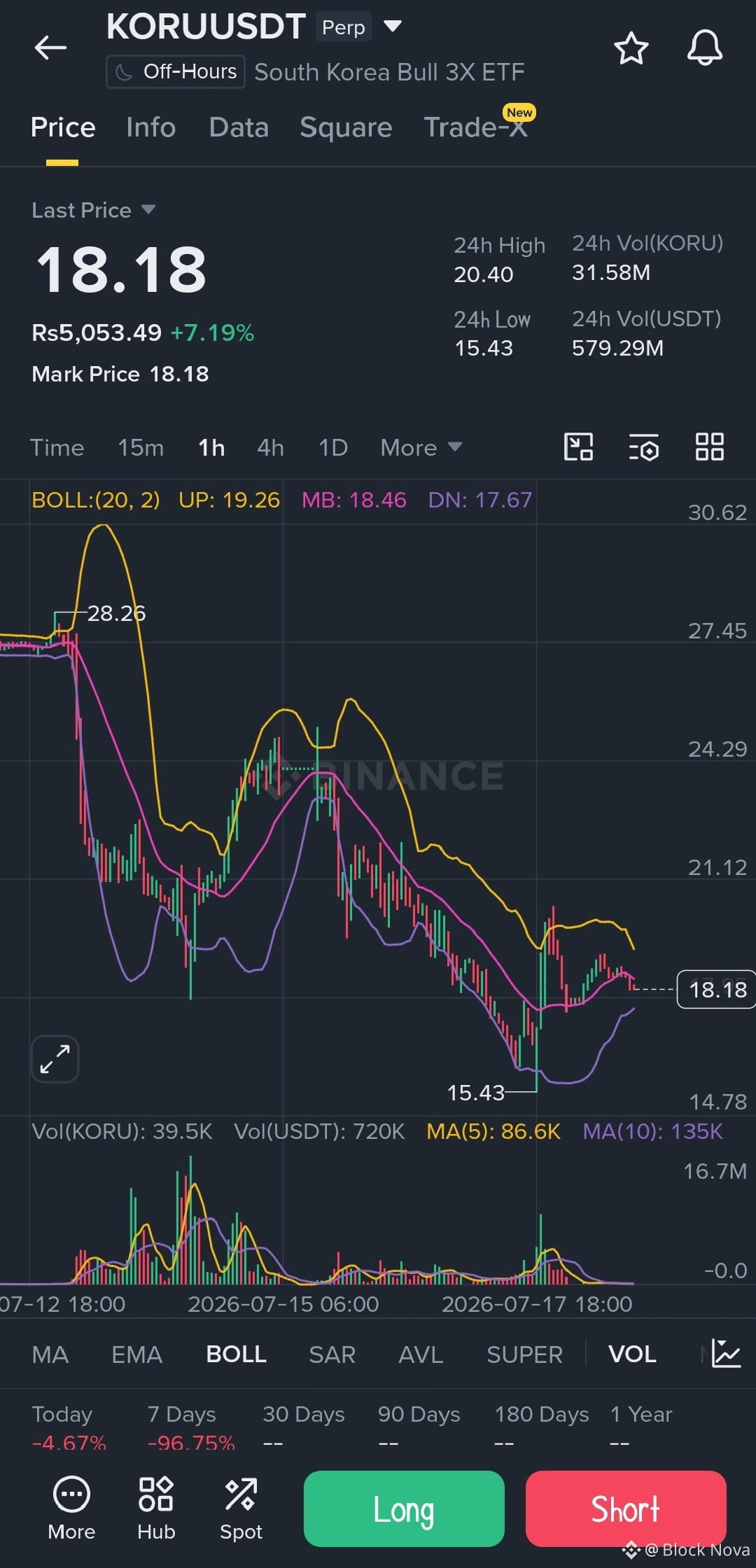Select the 4h chart interval
Image resolution: width=756 pixels, height=1568 pixels.
click(x=270, y=448)
